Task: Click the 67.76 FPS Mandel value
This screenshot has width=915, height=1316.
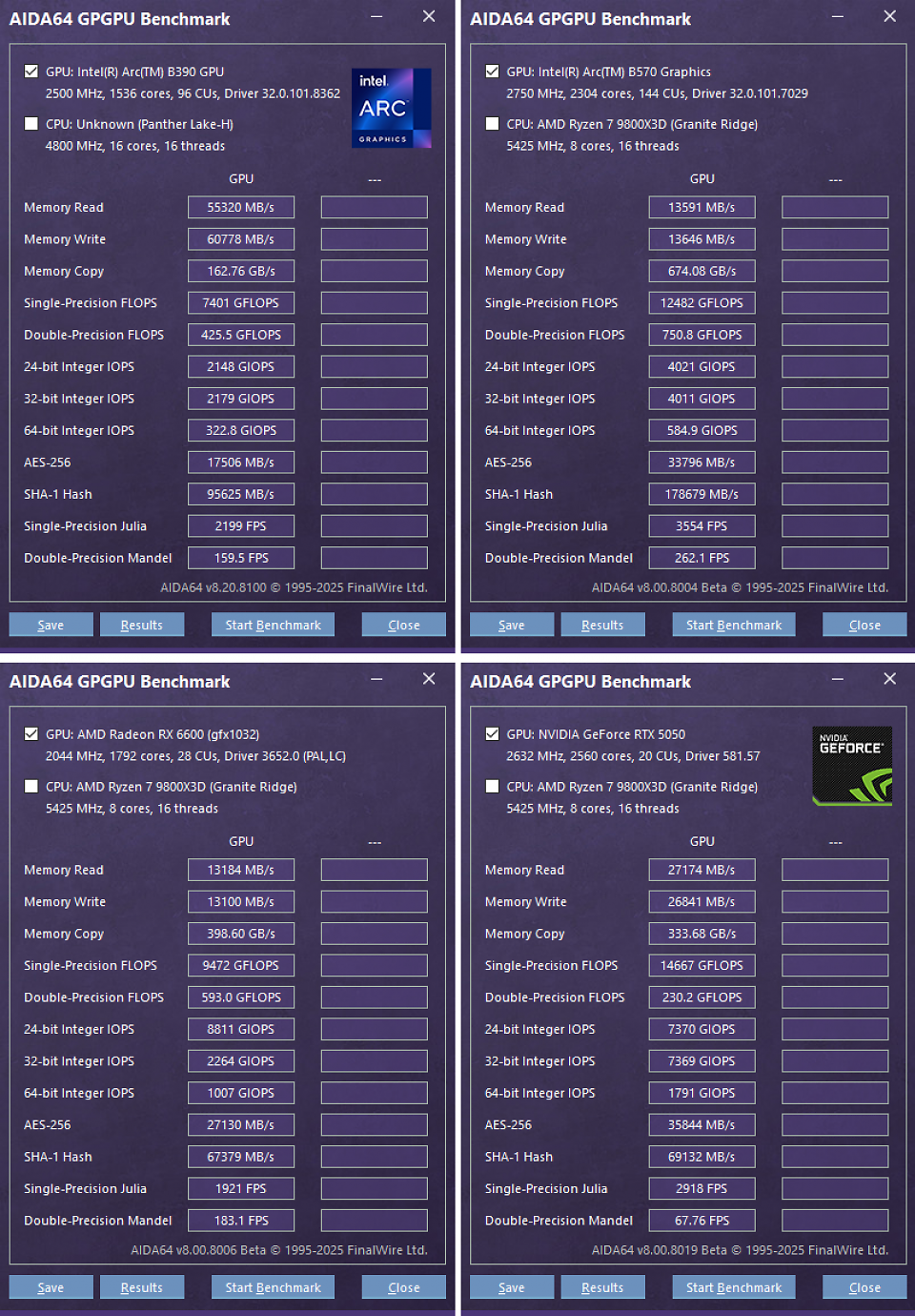Action: click(702, 1221)
